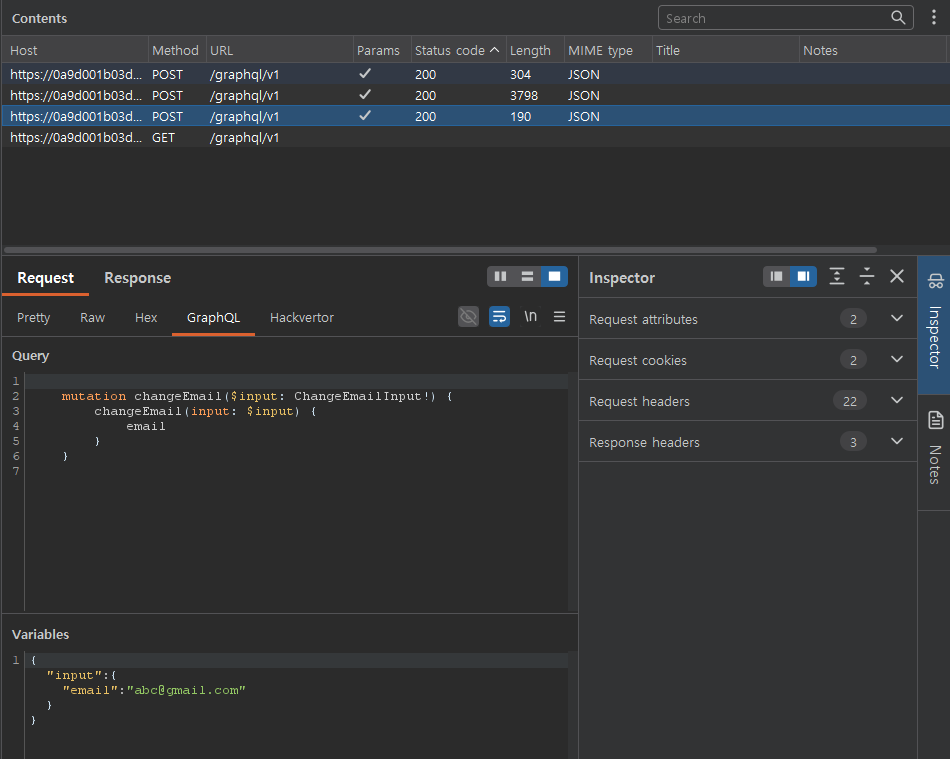Screen dimensions: 950x759
Task: Expand all Inspector sections icon
Action: point(837,277)
